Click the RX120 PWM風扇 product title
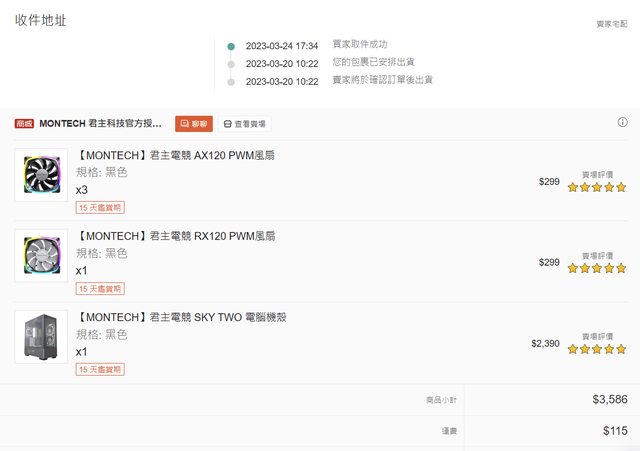640x451 pixels. (176, 236)
